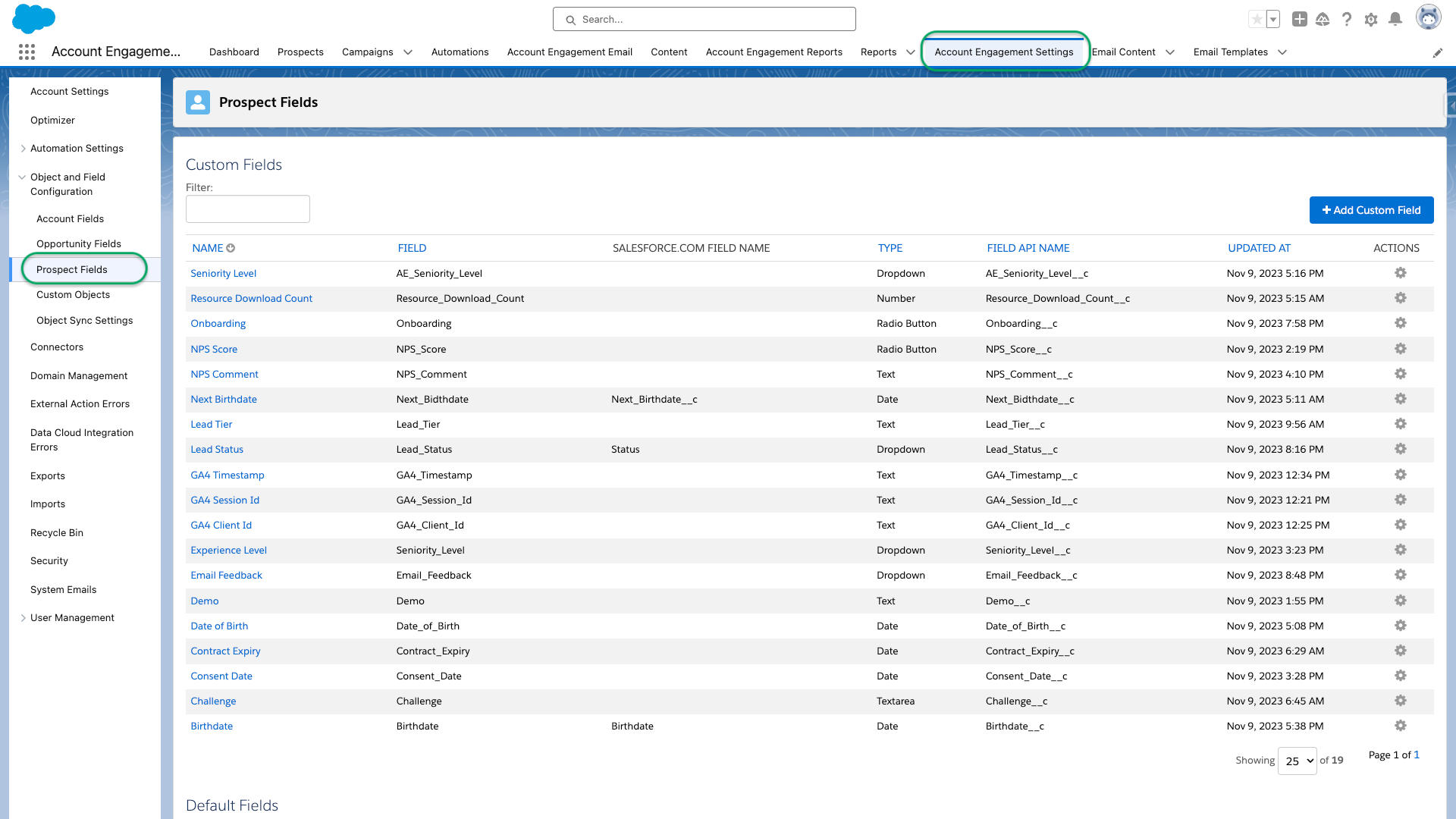The height and width of the screenshot is (819, 1456).
Task: Open actions gear for GA4 Timestamp row
Action: tap(1401, 475)
